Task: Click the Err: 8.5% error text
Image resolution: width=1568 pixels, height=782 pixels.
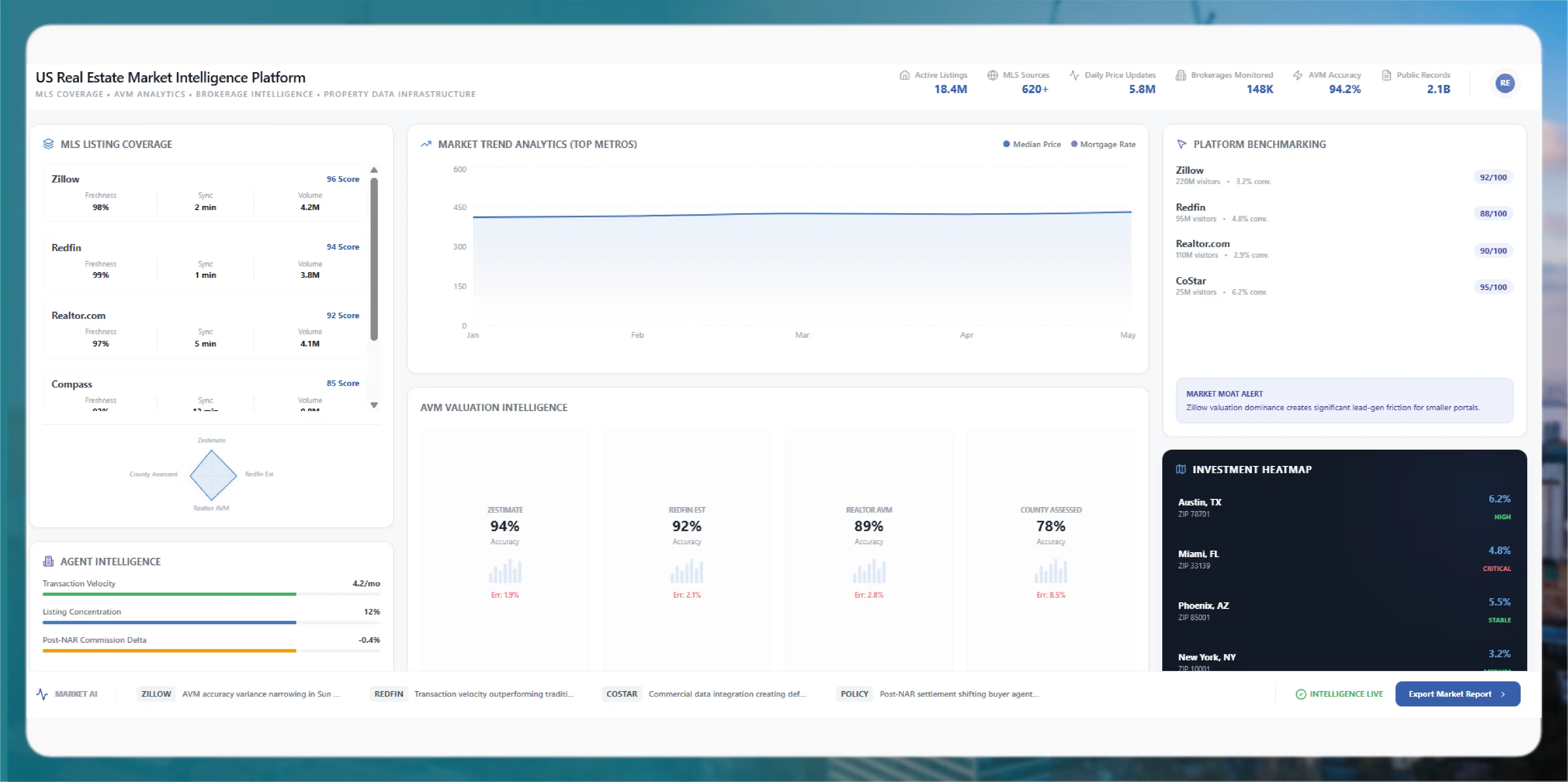Action: 1051,595
